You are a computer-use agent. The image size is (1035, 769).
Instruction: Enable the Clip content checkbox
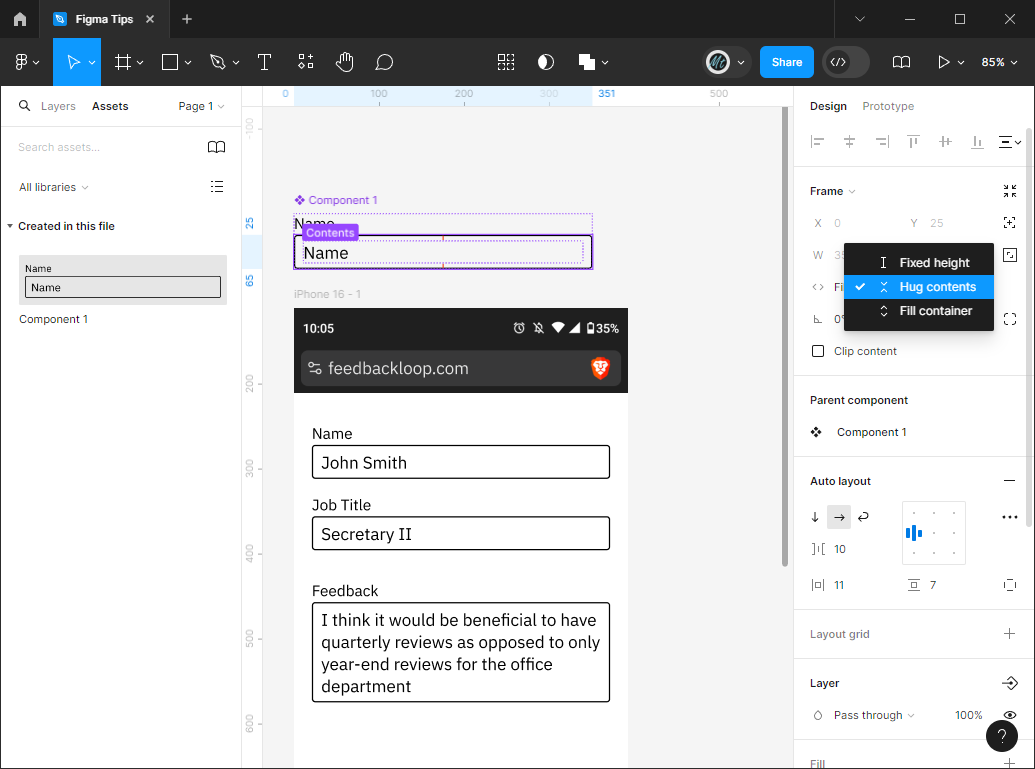click(x=818, y=351)
